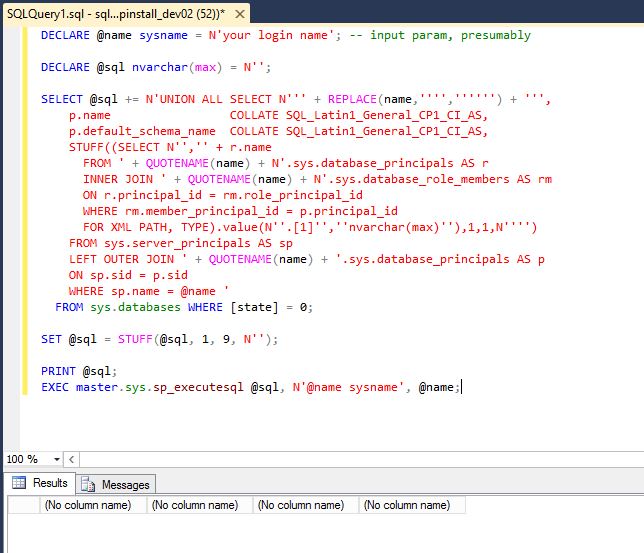
Task: Click the REPLACE function keyword
Action: pos(352,99)
